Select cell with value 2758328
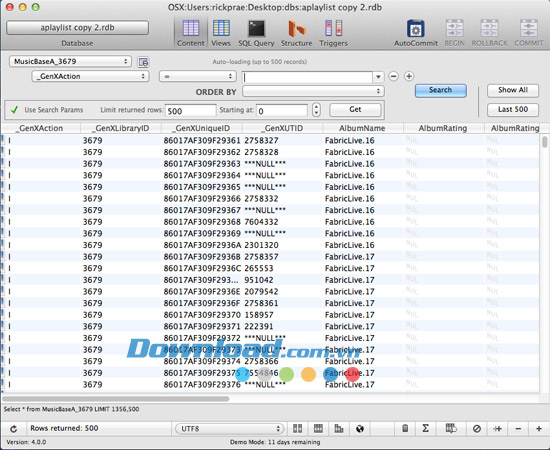The image size is (550, 450). [282, 152]
